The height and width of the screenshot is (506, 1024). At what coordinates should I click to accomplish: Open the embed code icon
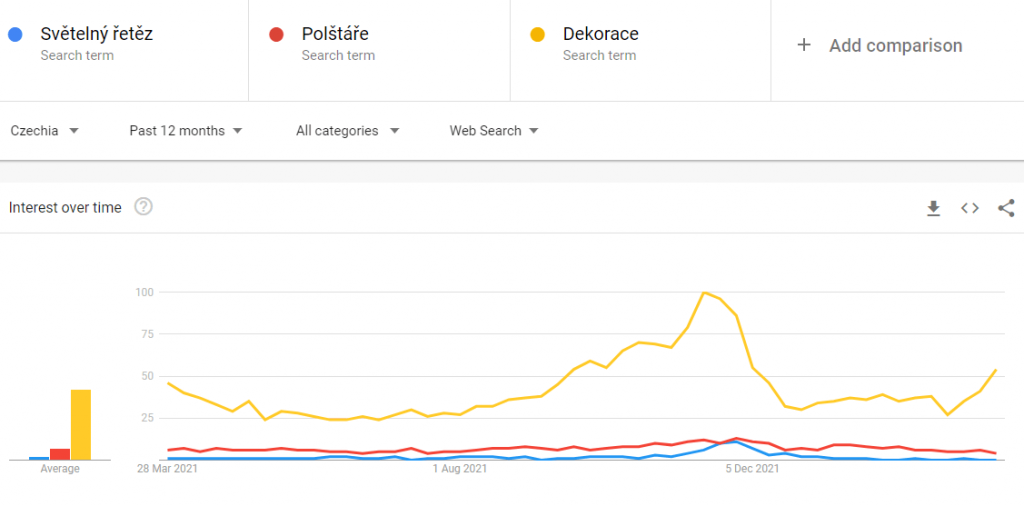[969, 208]
